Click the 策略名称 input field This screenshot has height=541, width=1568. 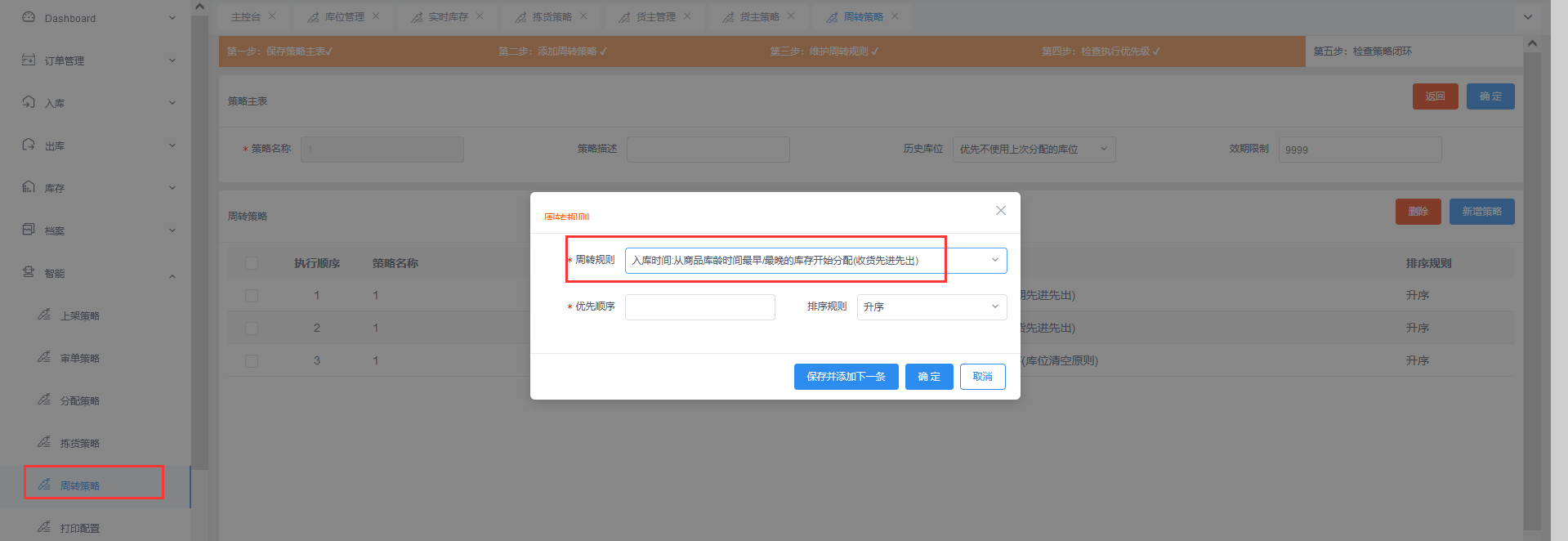pos(382,150)
